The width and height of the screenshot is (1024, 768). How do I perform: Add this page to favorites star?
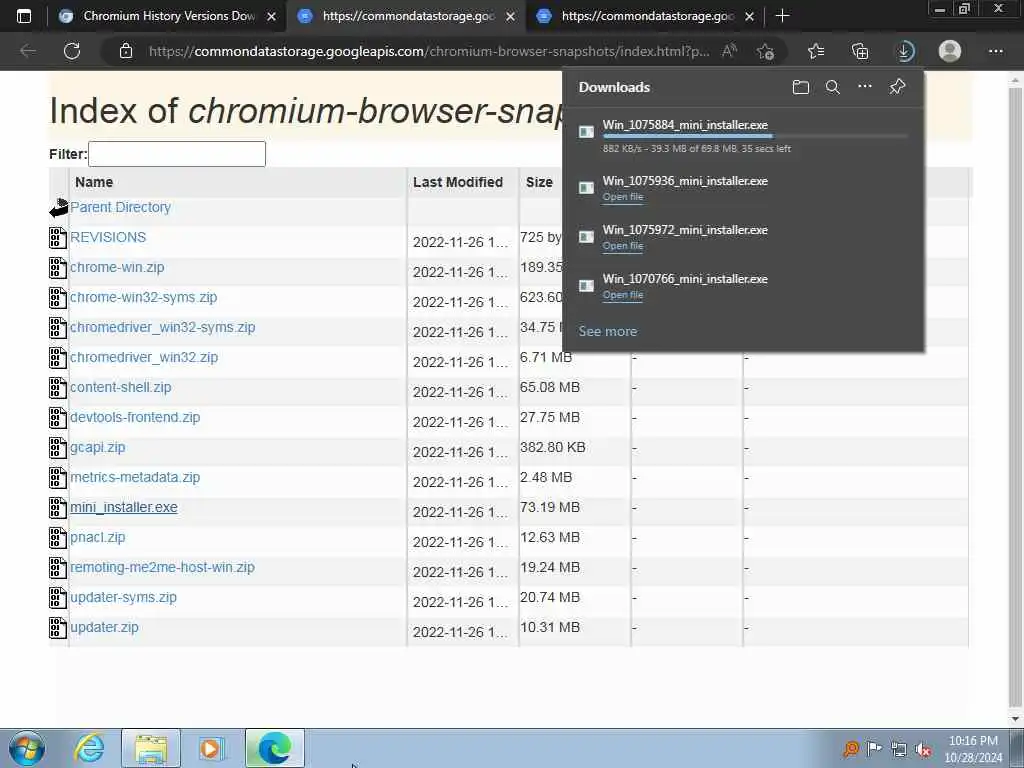765,51
